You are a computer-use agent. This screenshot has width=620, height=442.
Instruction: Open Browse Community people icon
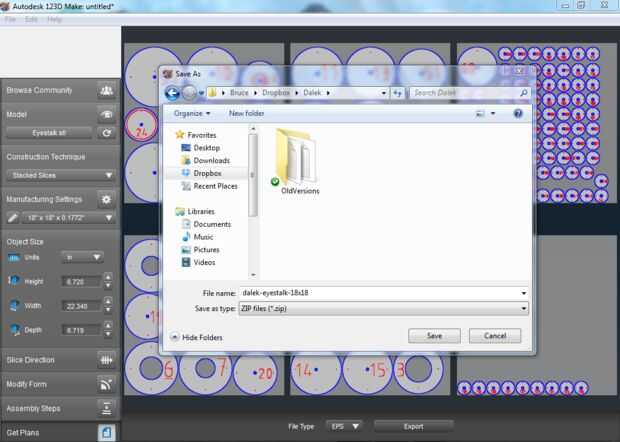coord(106,91)
